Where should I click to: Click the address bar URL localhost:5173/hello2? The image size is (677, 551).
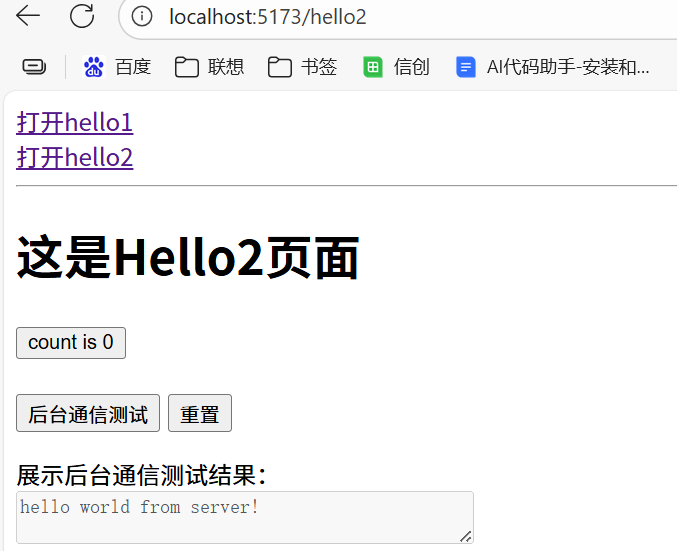tap(268, 17)
